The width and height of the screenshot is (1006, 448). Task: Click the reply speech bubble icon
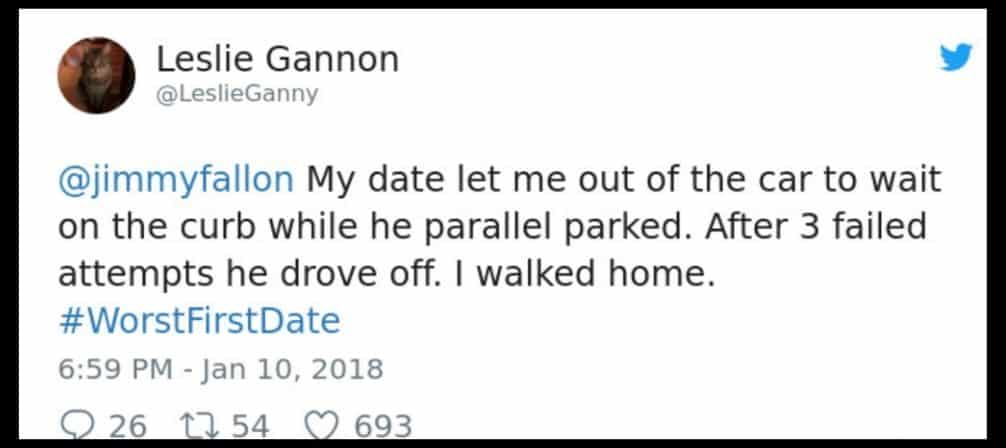[75, 425]
